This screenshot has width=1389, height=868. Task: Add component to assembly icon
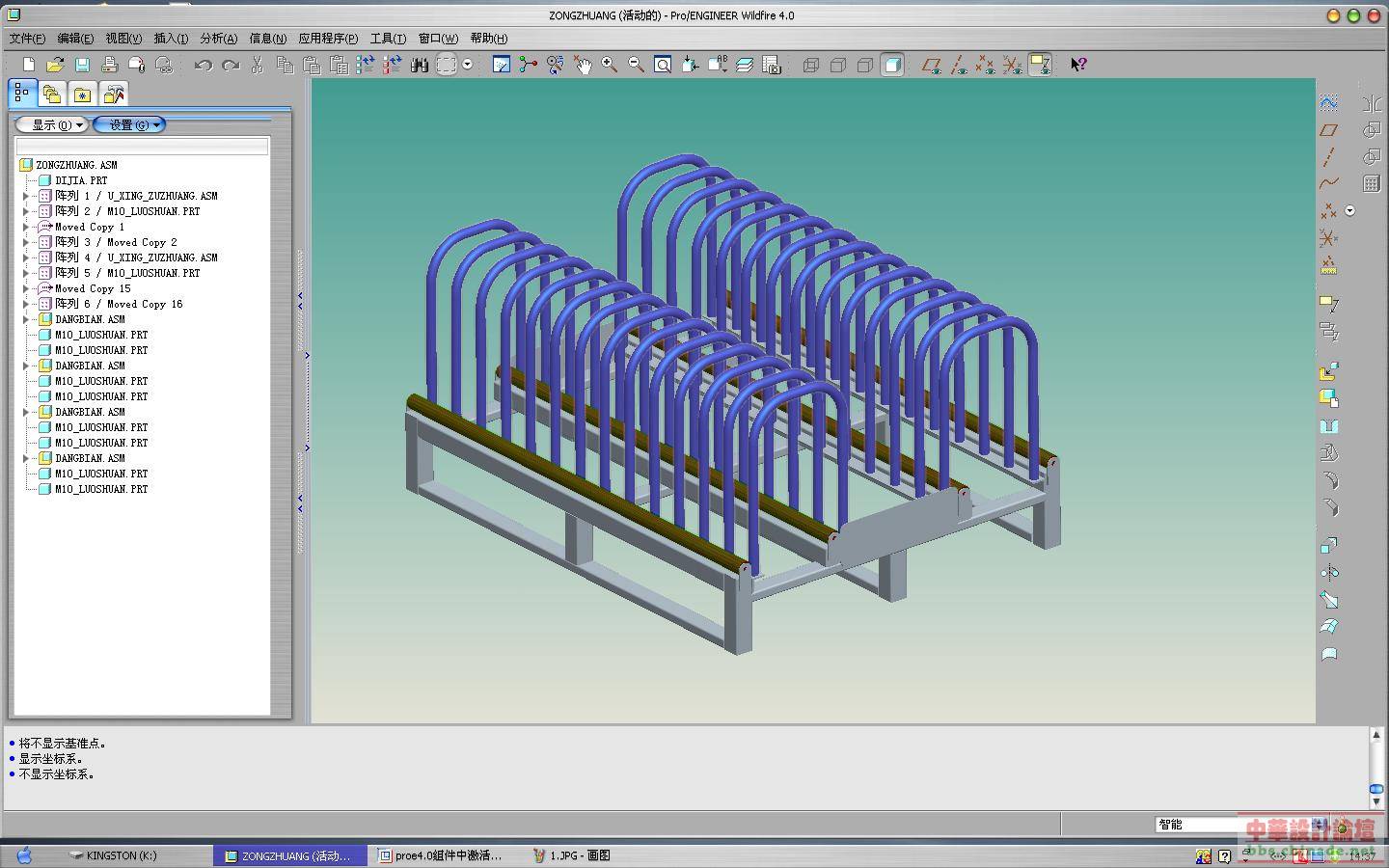click(x=1329, y=371)
